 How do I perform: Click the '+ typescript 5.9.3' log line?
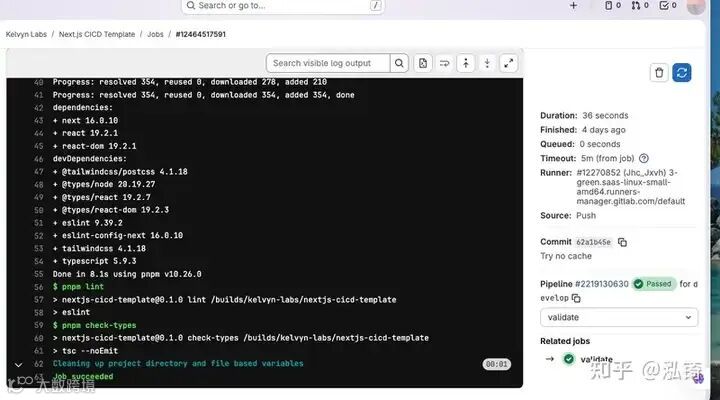94,261
